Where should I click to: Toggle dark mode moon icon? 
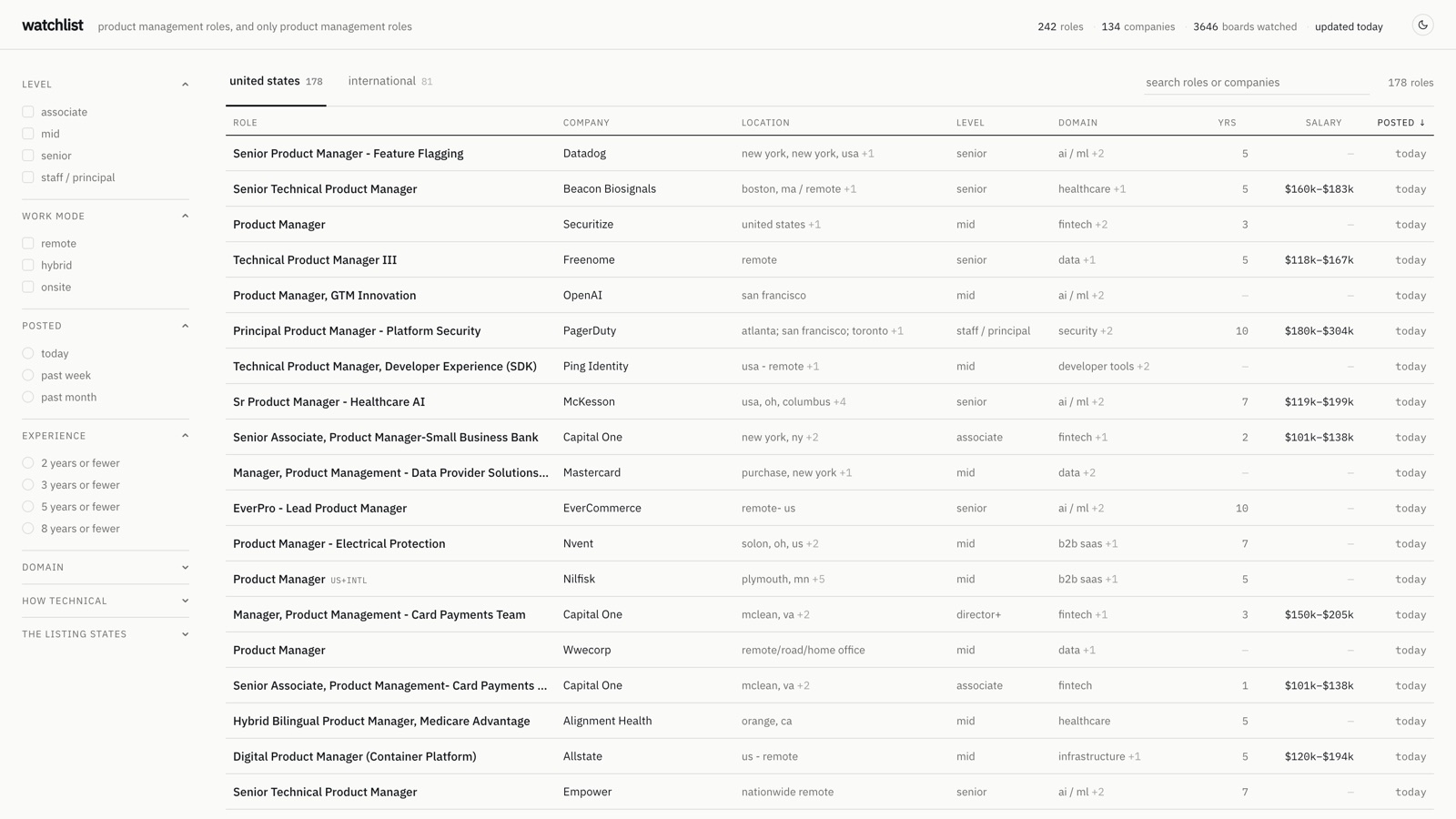click(1422, 25)
